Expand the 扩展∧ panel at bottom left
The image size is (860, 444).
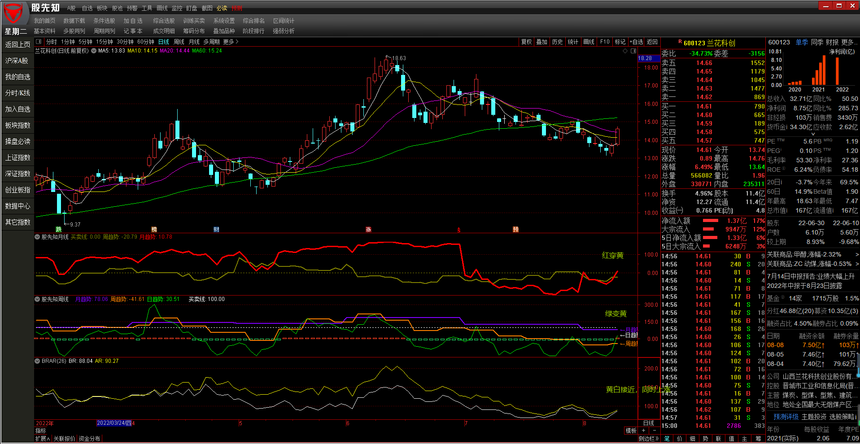43,439
